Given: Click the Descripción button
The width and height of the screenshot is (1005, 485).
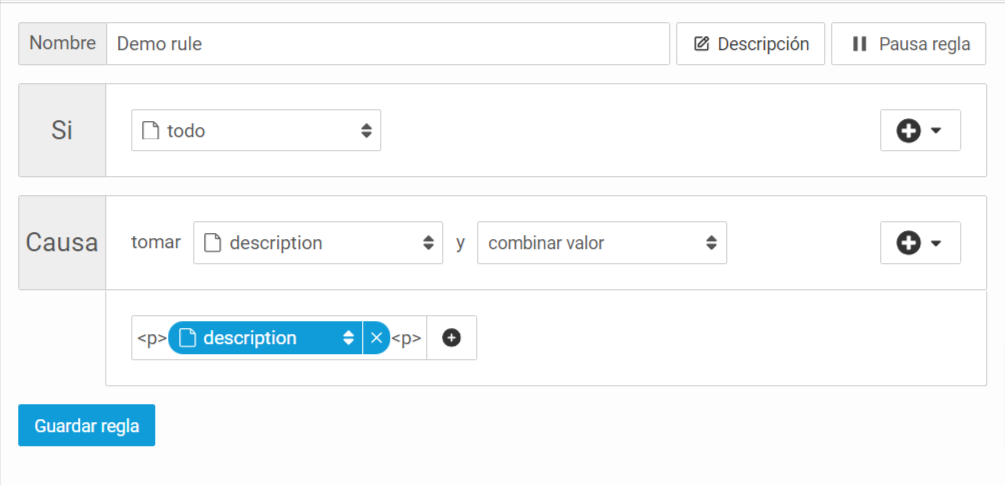Looking at the screenshot, I should [751, 44].
